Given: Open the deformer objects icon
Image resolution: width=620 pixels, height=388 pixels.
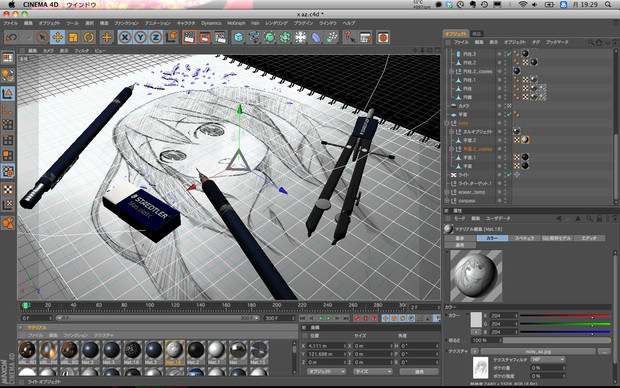Looking at the screenshot, I should (x=316, y=38).
